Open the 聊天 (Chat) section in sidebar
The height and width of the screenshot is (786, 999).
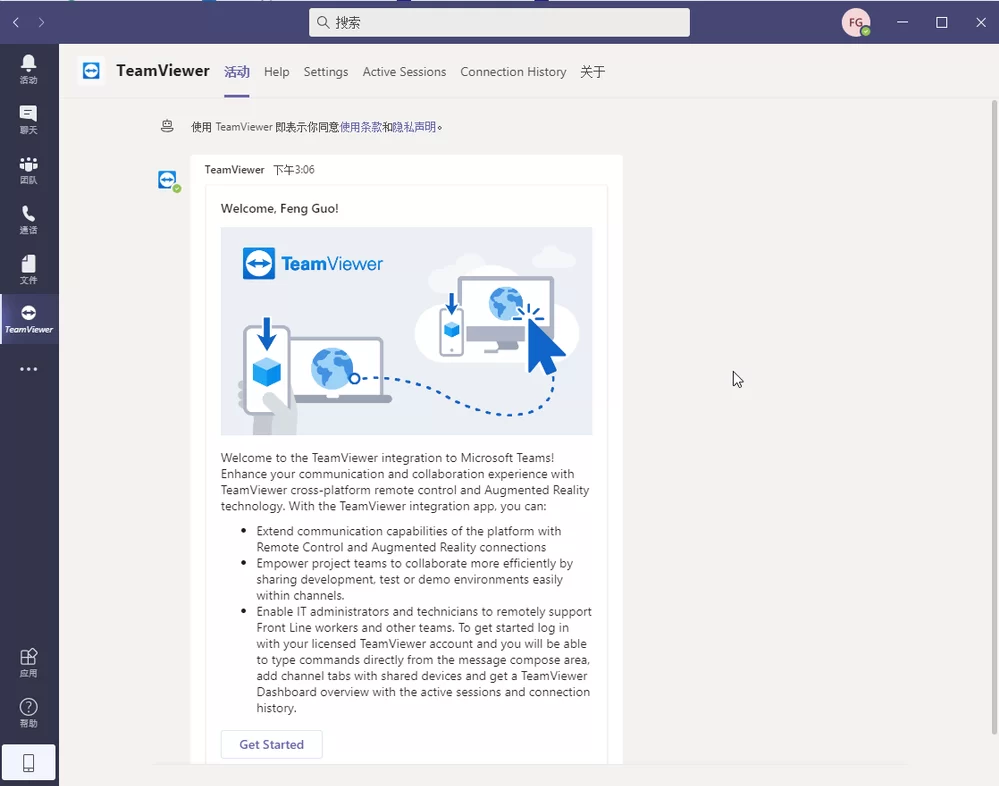click(x=28, y=118)
